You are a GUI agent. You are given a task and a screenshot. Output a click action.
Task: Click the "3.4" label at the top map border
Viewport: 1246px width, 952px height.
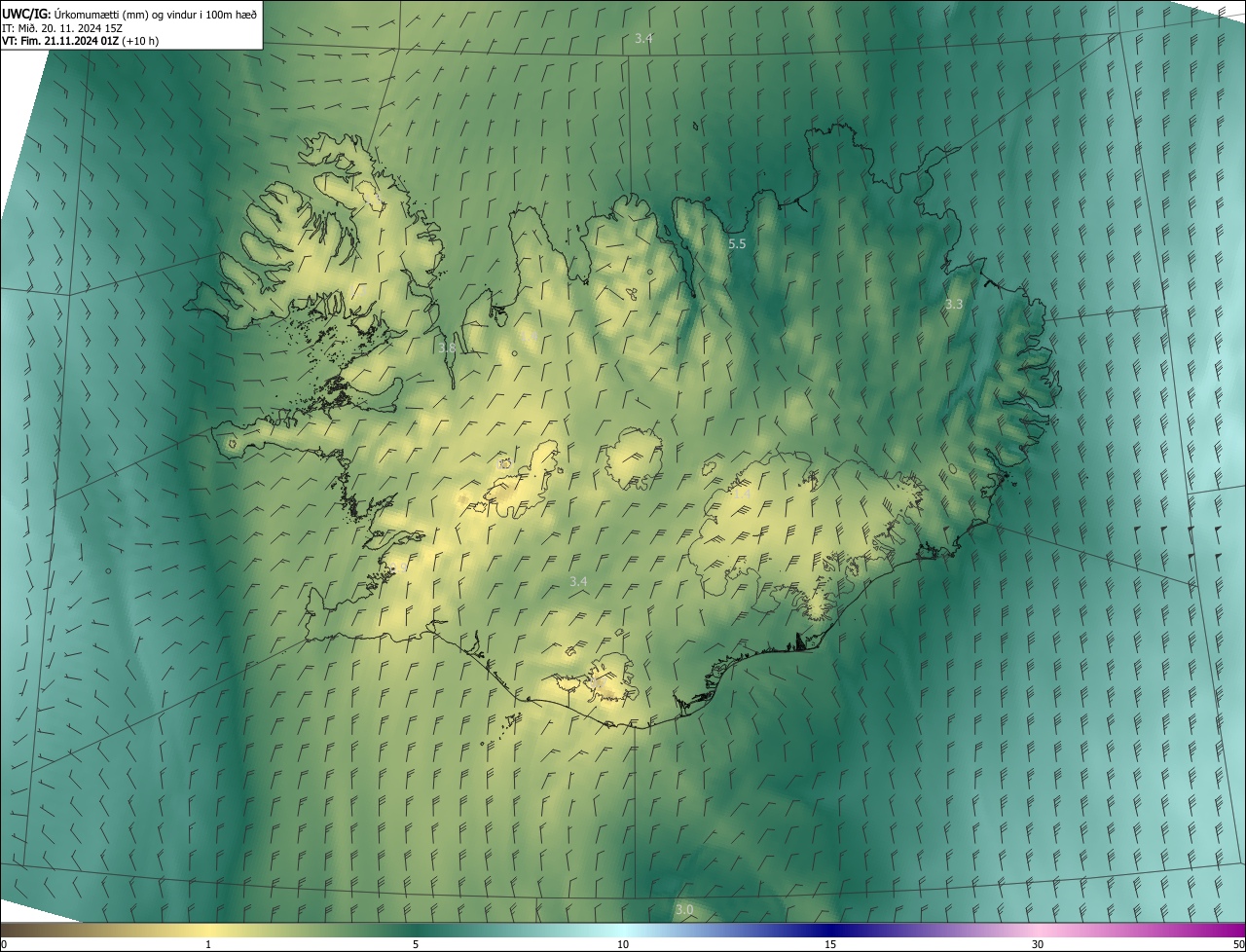[x=643, y=38]
